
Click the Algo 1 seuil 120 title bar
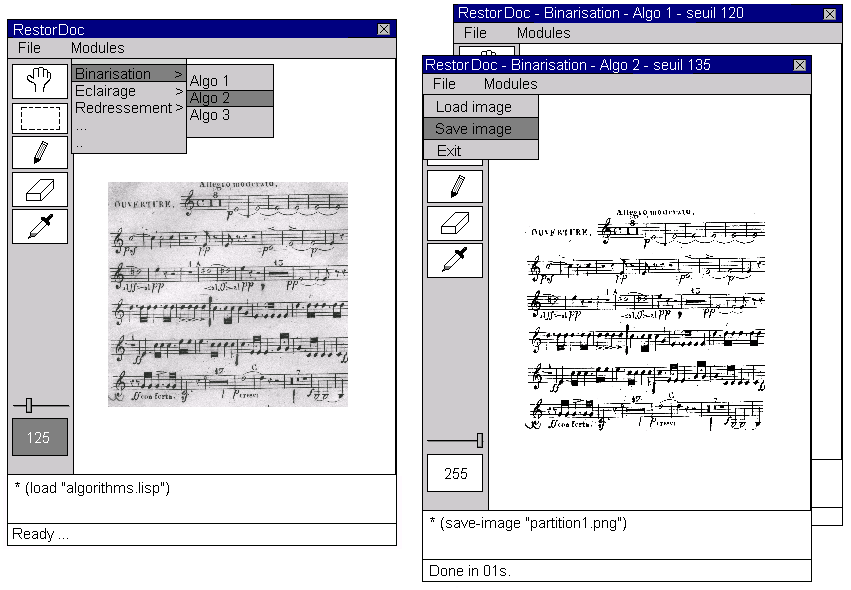tap(647, 14)
